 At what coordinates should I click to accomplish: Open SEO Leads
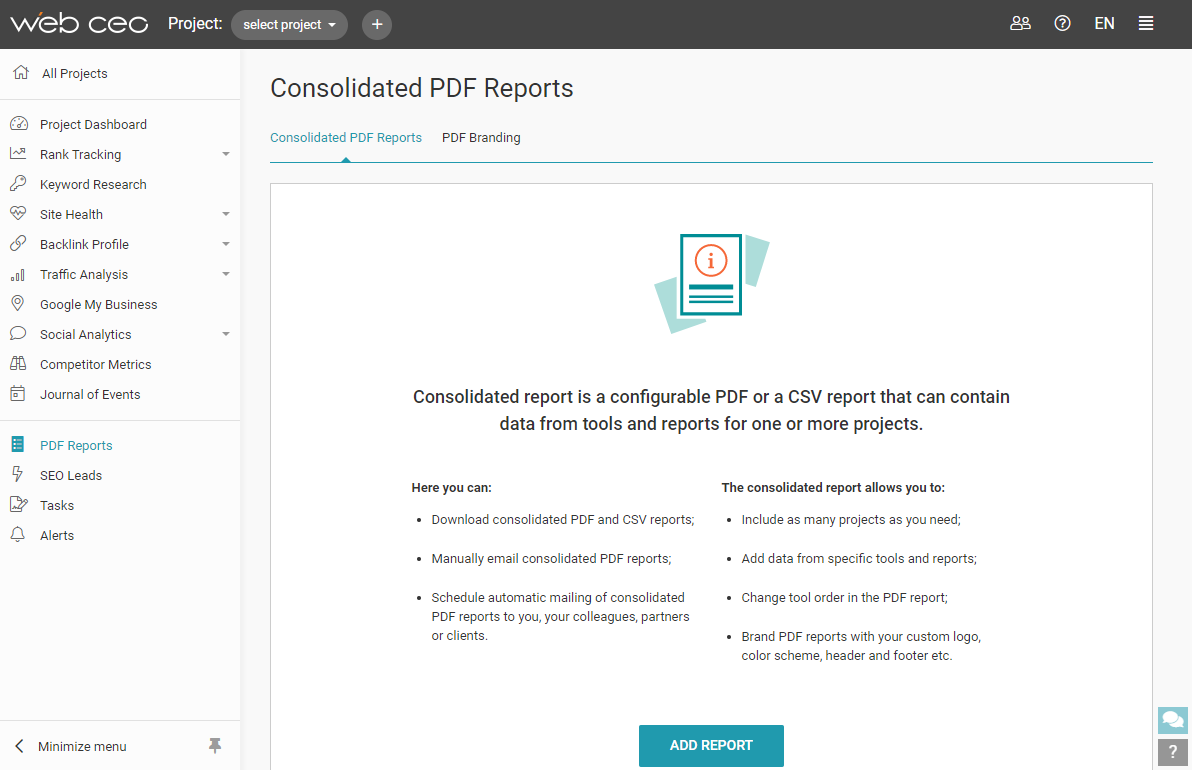(71, 476)
